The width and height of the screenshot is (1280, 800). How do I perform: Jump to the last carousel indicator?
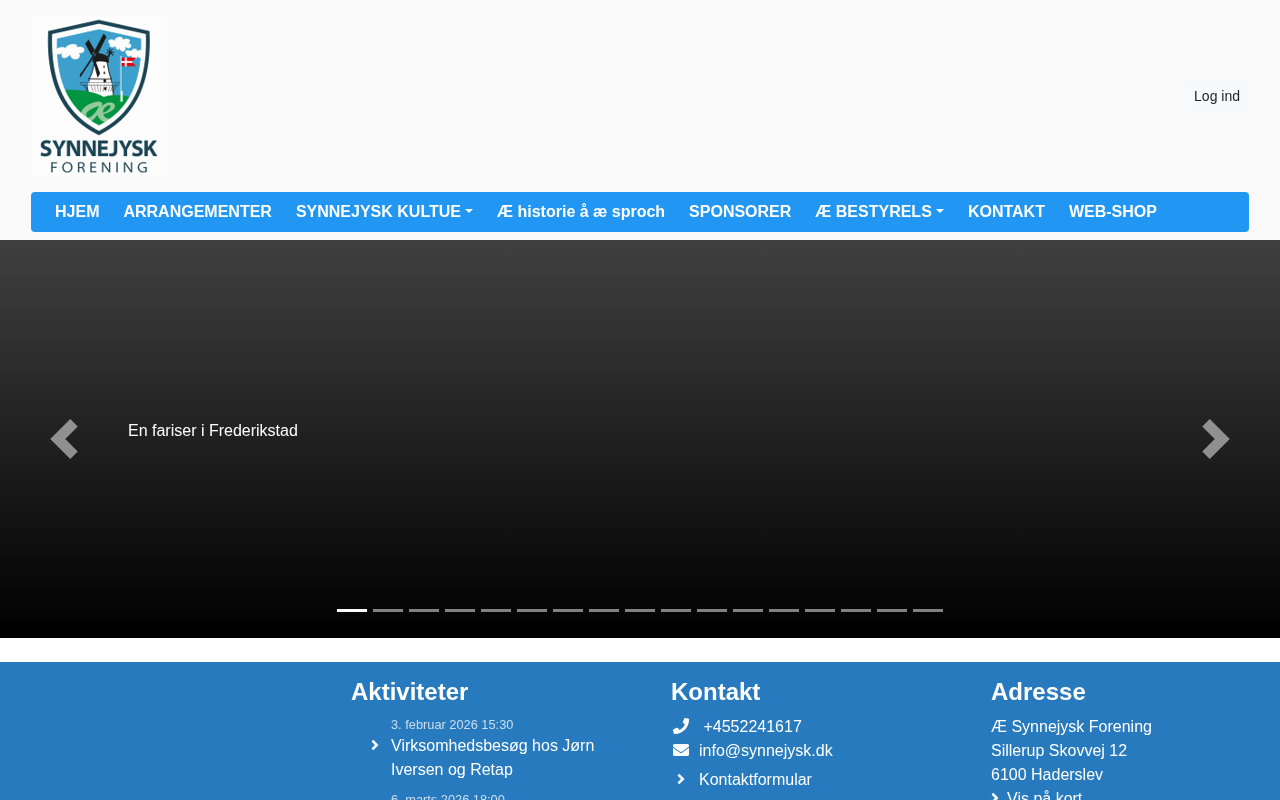point(928,610)
